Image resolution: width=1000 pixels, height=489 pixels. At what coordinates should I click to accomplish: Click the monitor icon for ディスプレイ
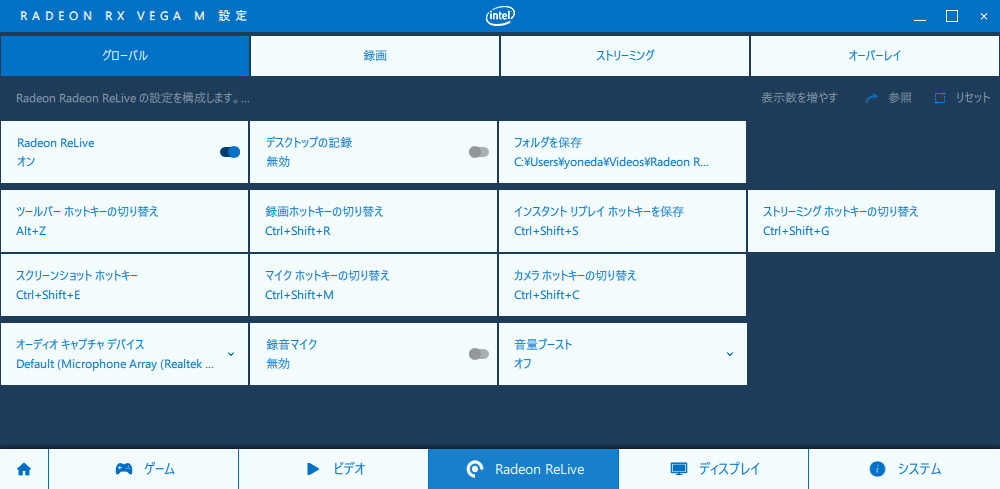click(x=679, y=469)
